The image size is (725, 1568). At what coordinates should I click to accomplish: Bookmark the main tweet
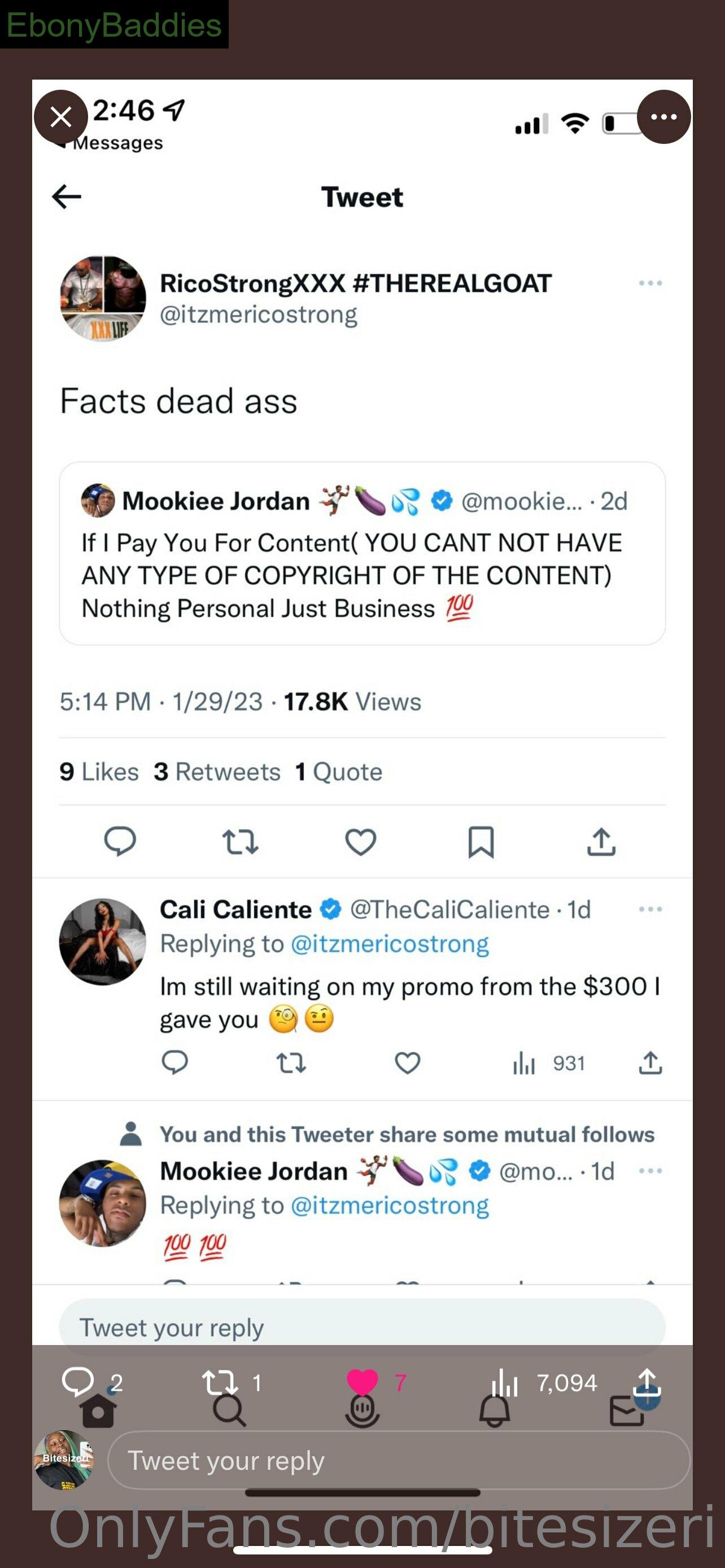tap(481, 842)
